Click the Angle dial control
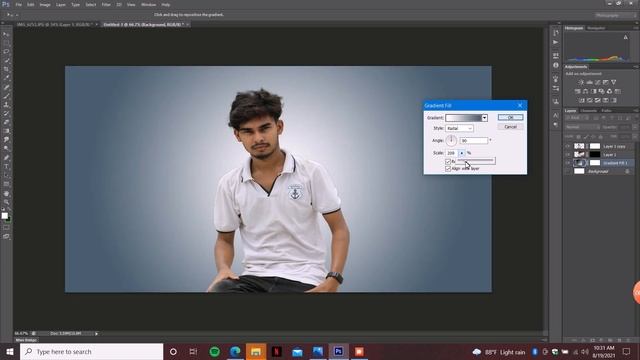The image size is (640, 360). coord(451,140)
